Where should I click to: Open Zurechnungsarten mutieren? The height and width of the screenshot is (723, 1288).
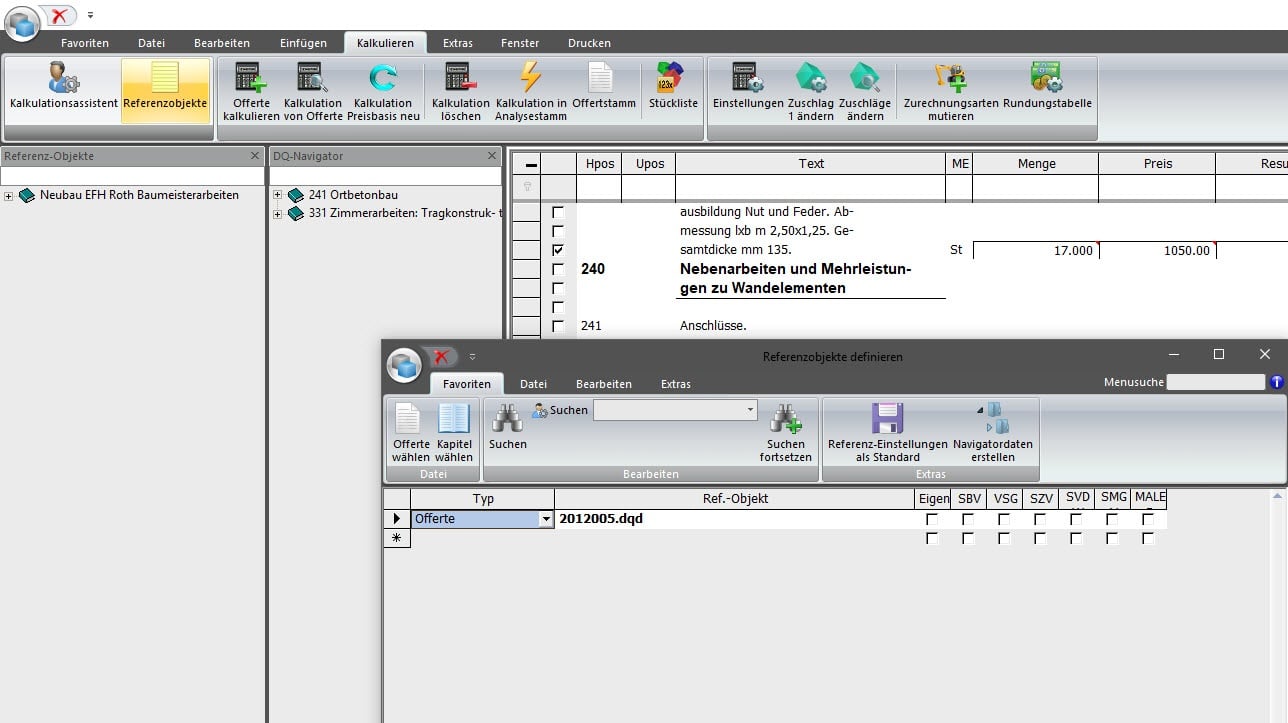pos(950,91)
